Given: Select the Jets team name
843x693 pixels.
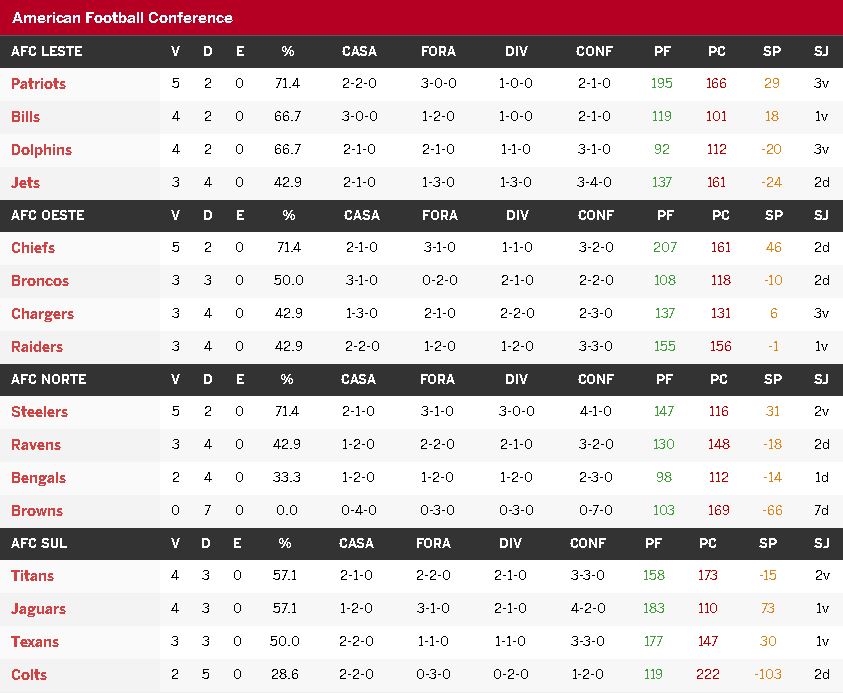Looking at the screenshot, I should 25,182.
